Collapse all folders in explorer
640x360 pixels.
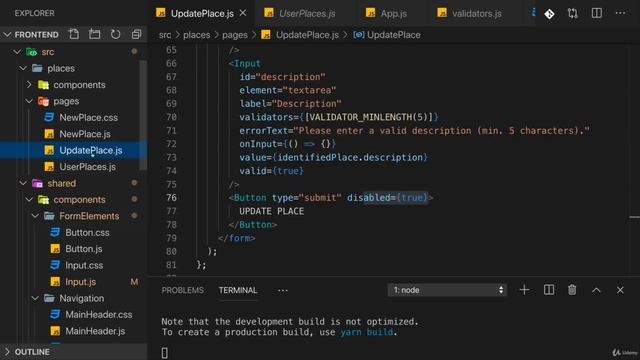[136, 34]
